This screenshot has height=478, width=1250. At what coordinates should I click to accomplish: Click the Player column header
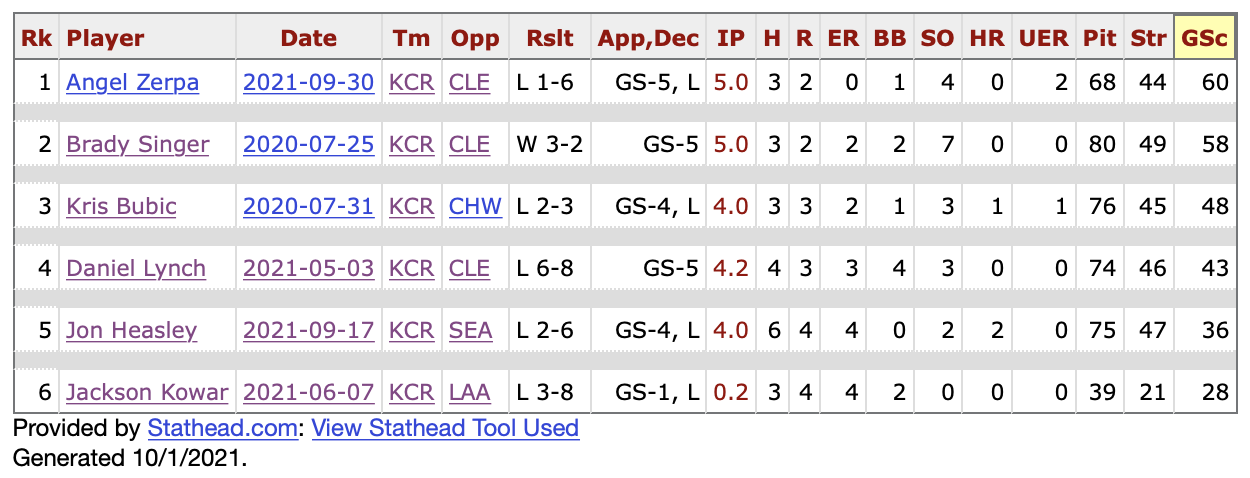[105, 38]
